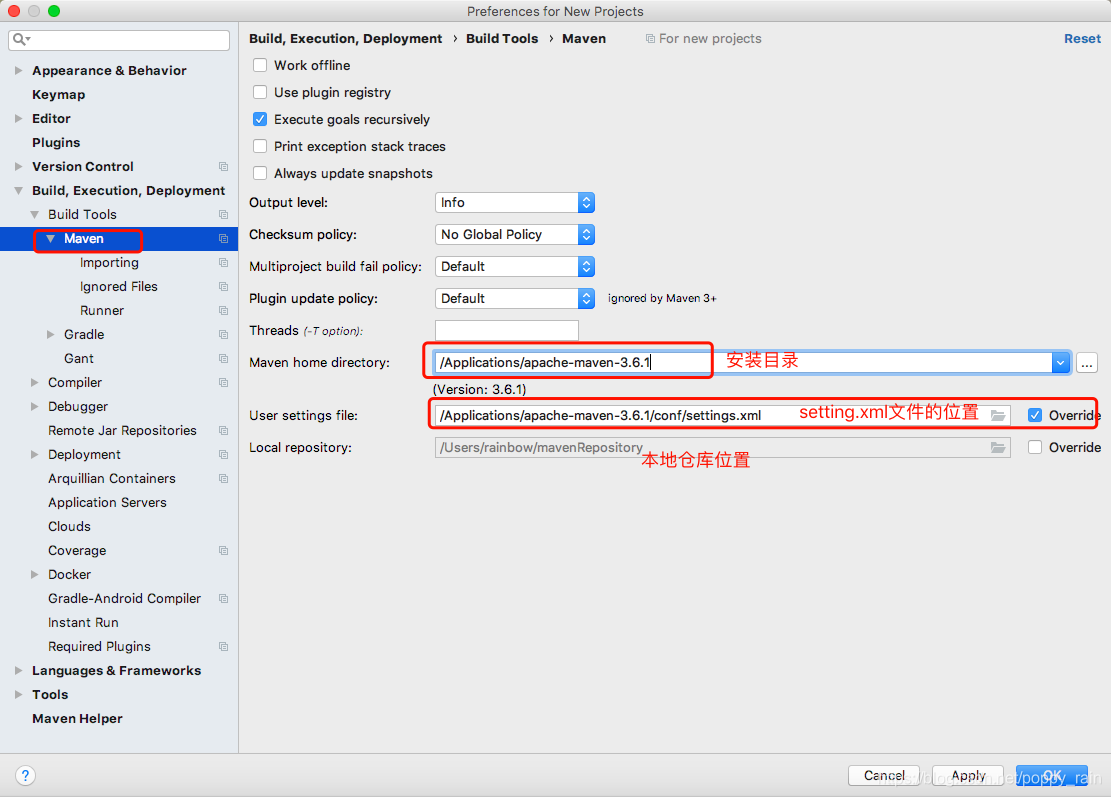Viewport: 1111px width, 797px height.
Task: Click project-level icon beside Compiler
Action: click(223, 383)
